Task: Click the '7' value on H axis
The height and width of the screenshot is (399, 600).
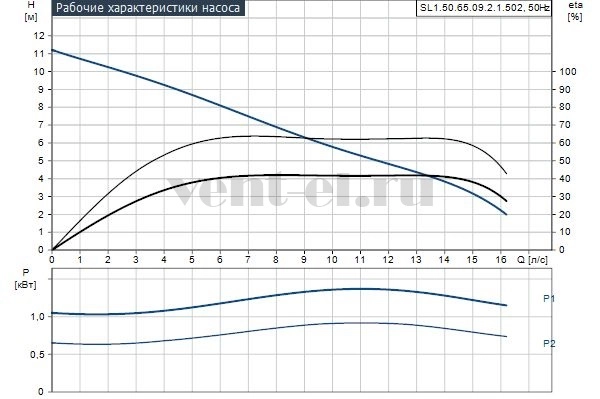Action: [x=41, y=125]
